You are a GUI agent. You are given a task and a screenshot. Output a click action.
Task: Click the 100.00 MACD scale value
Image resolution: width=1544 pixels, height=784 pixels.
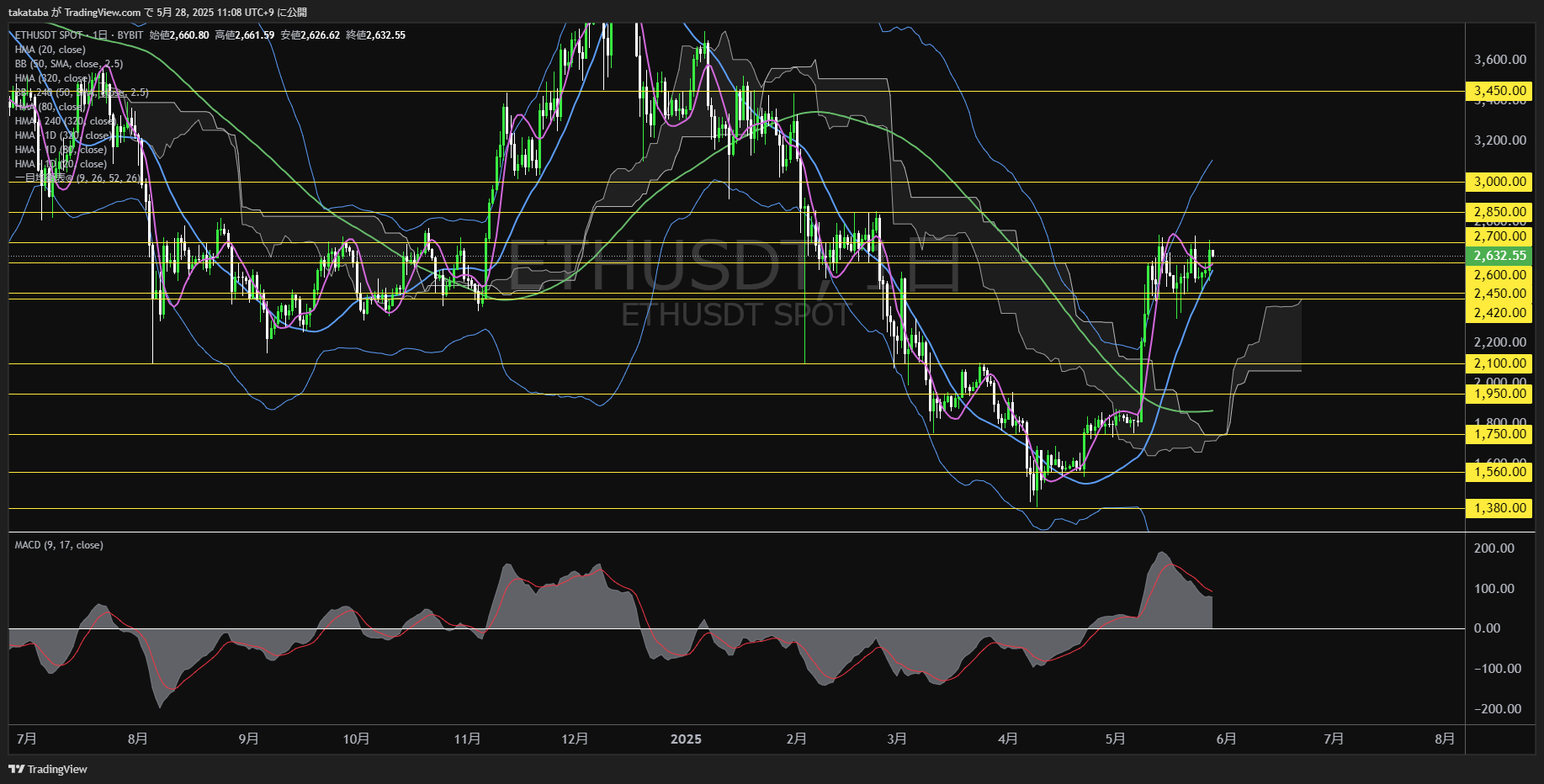pyautogui.click(x=1495, y=589)
